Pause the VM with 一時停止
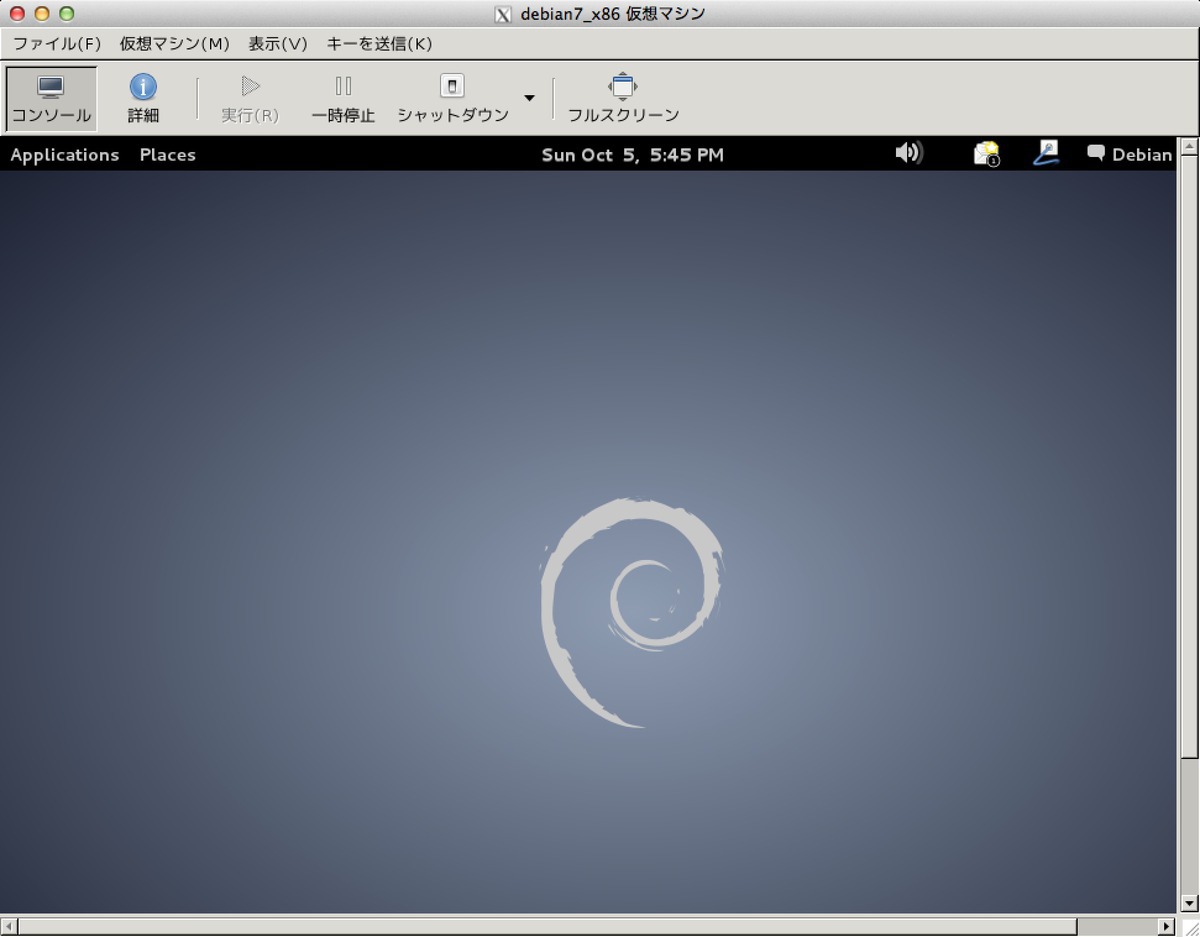This screenshot has width=1200, height=937. point(343,99)
